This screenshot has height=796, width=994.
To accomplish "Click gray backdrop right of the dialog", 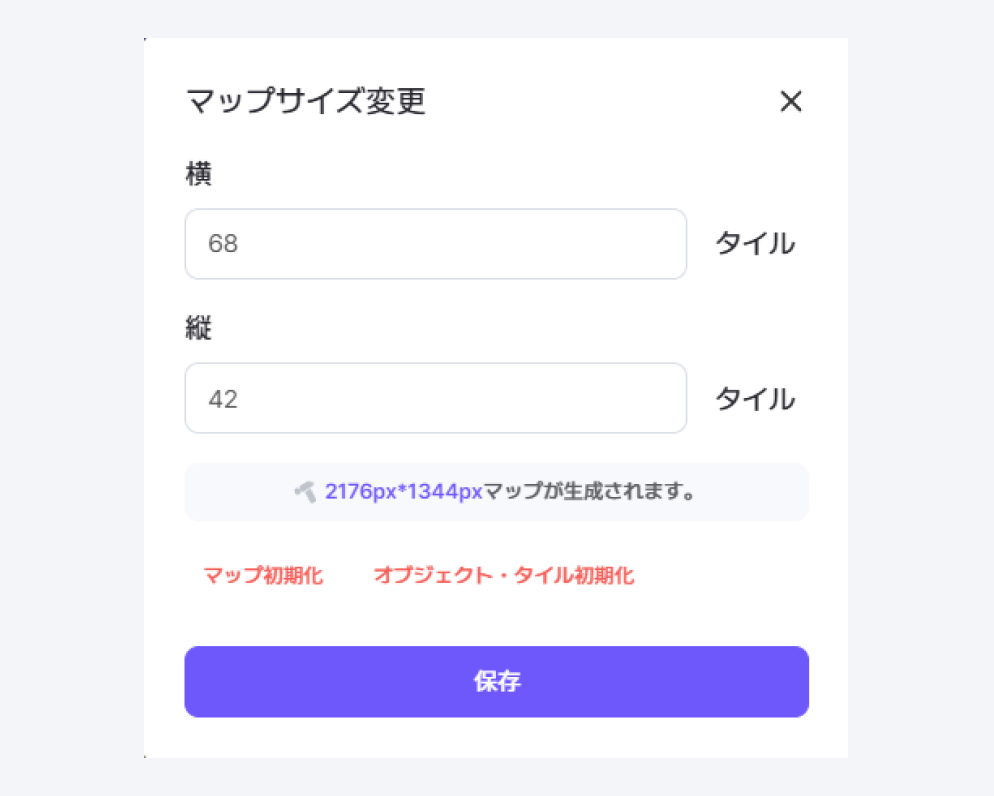I will (920, 400).
